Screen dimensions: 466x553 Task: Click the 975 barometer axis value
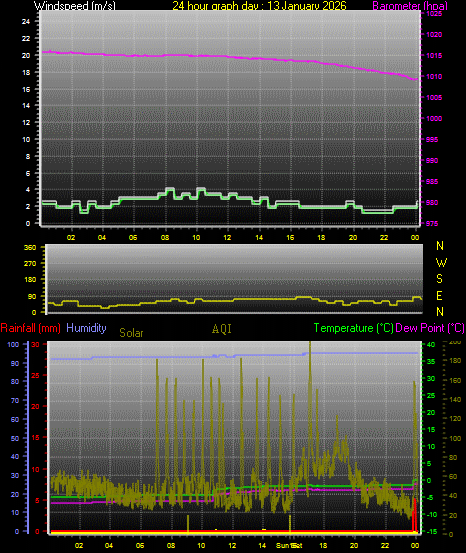(432, 224)
